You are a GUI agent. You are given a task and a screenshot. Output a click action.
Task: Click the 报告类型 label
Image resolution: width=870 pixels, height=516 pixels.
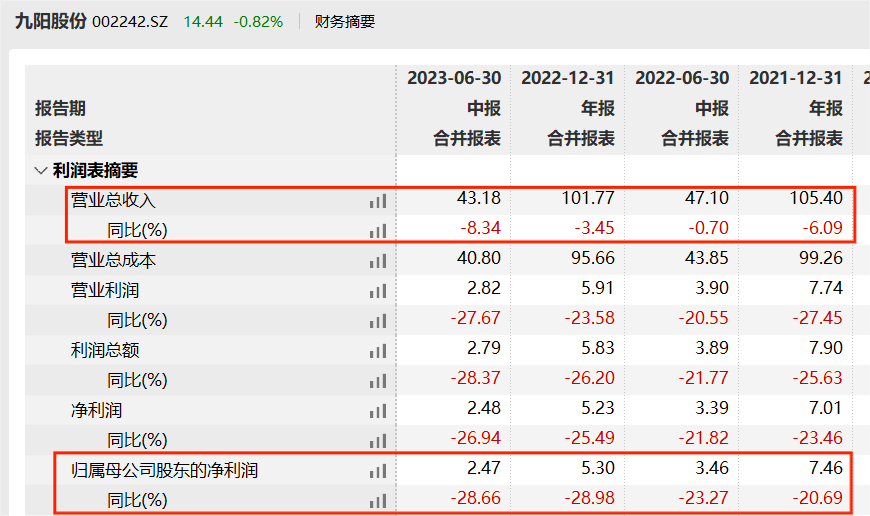tap(69, 138)
